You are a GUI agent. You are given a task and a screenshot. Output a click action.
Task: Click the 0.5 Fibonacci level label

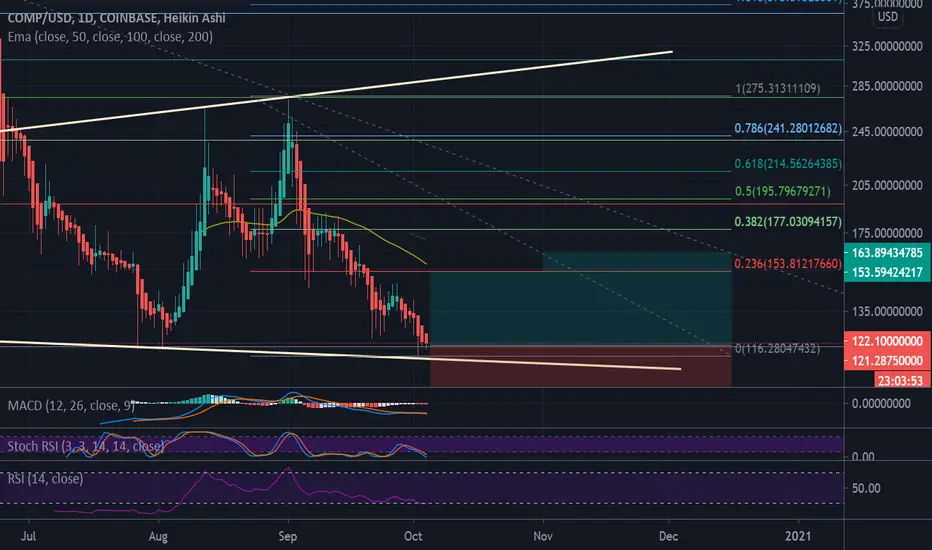[x=783, y=191]
